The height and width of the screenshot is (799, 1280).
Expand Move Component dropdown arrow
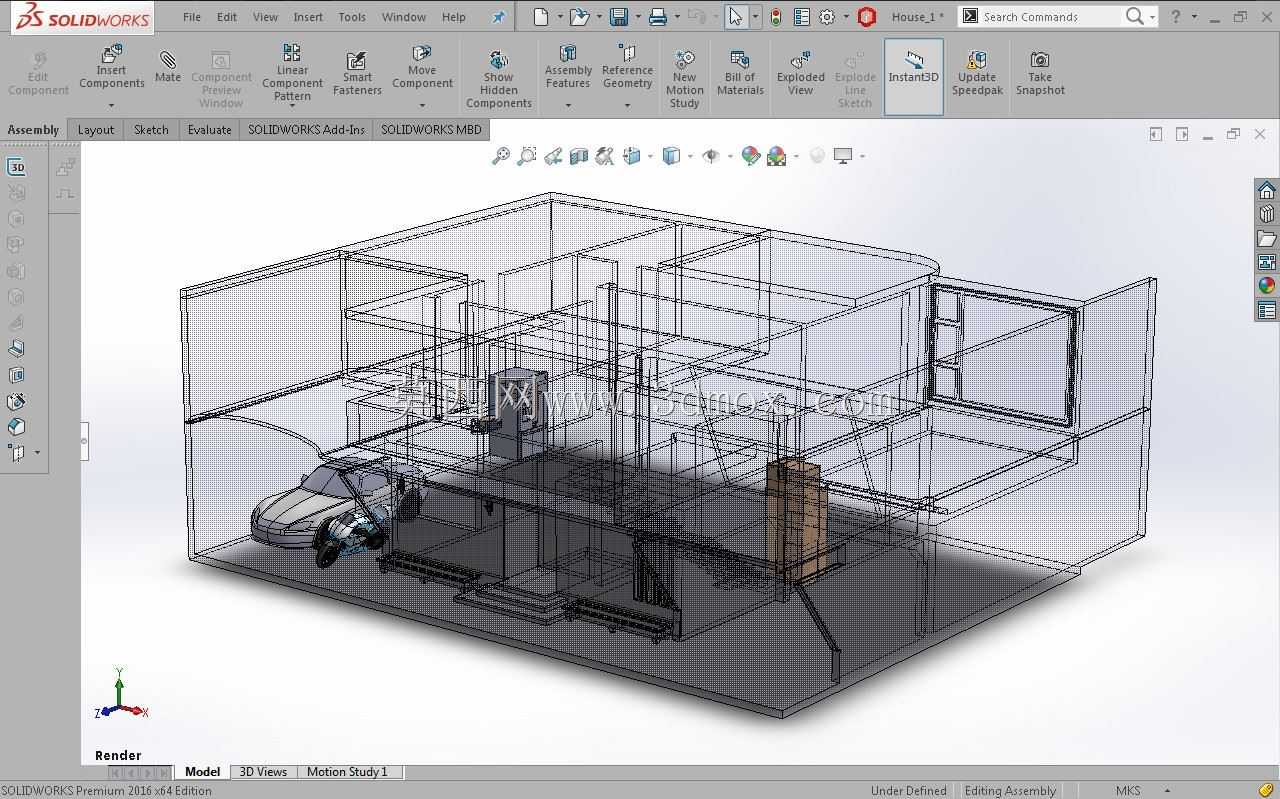click(x=422, y=105)
